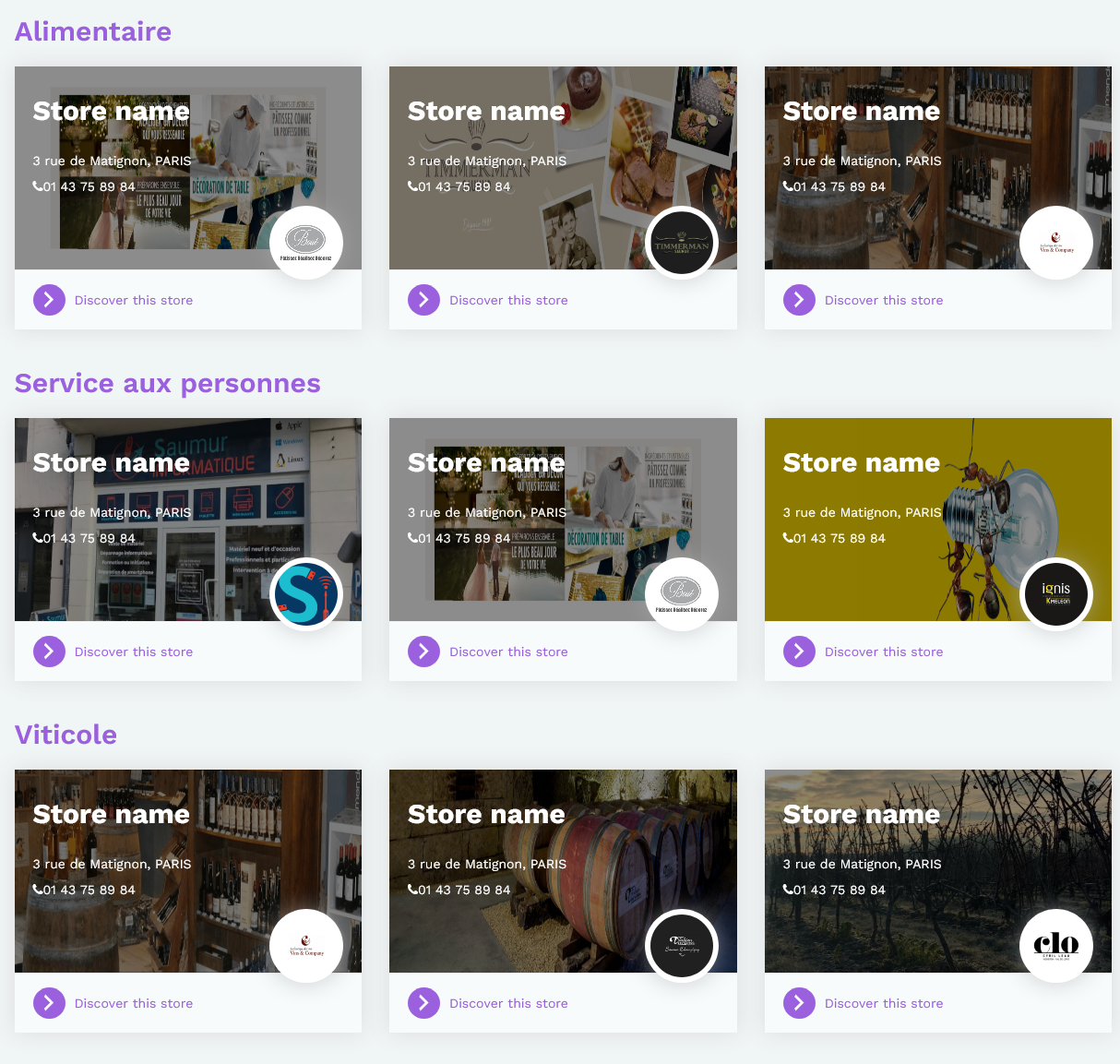The width and height of the screenshot is (1120, 1064).
Task: Select the Alimentaire category heading
Action: tap(93, 31)
